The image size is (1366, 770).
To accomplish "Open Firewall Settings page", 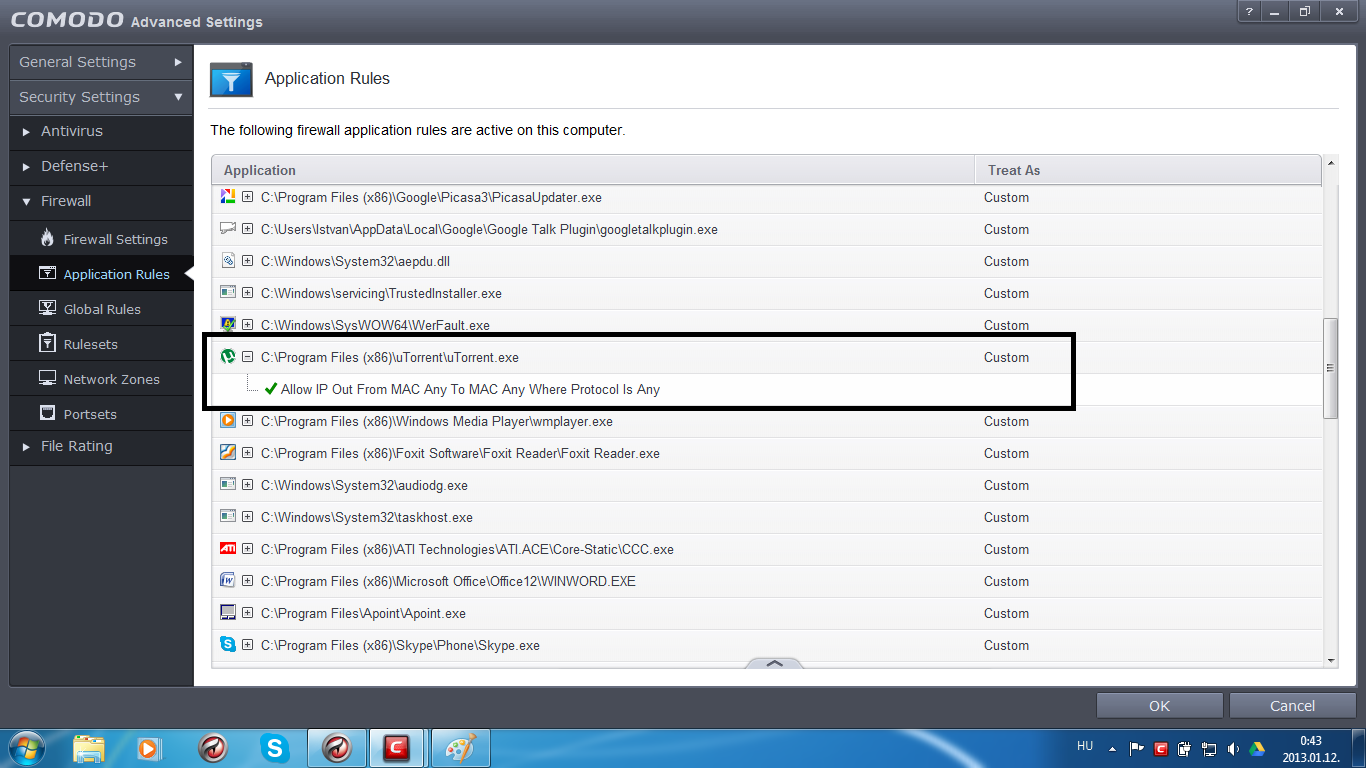I will [x=101, y=239].
